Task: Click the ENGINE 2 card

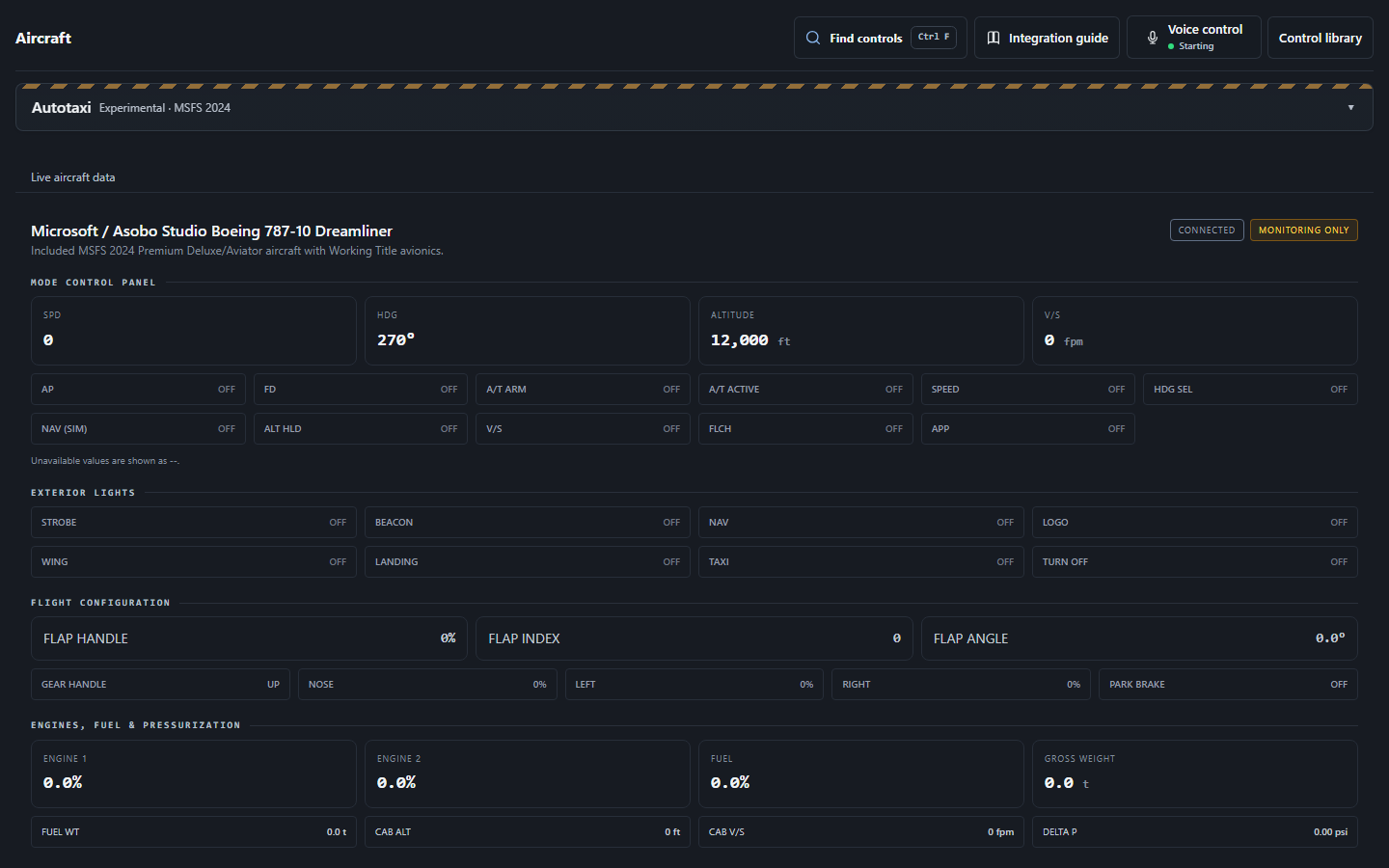Action: click(x=527, y=773)
